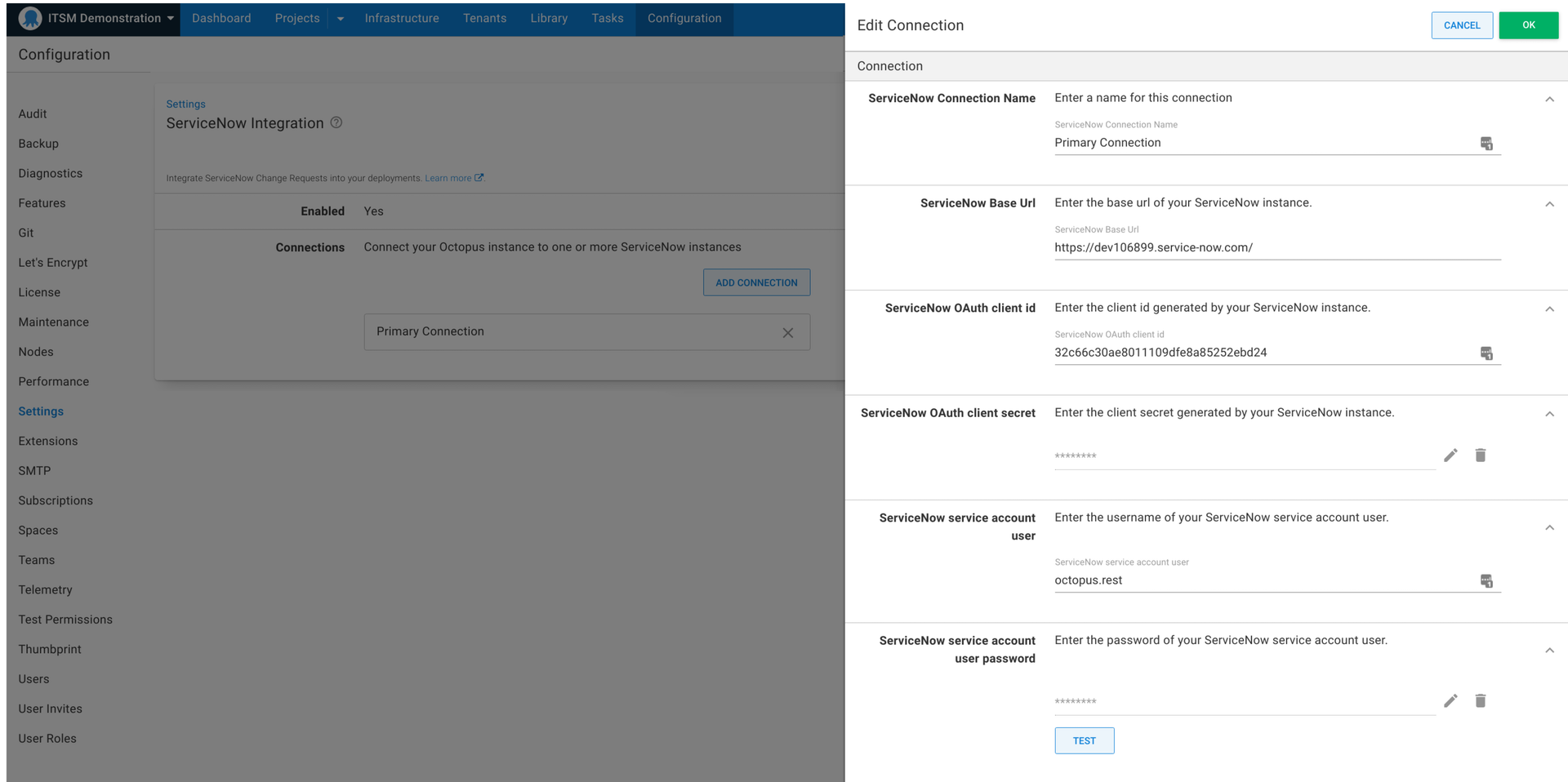Switch to the Infrastructure tab
The image size is (1568, 782).
[402, 17]
